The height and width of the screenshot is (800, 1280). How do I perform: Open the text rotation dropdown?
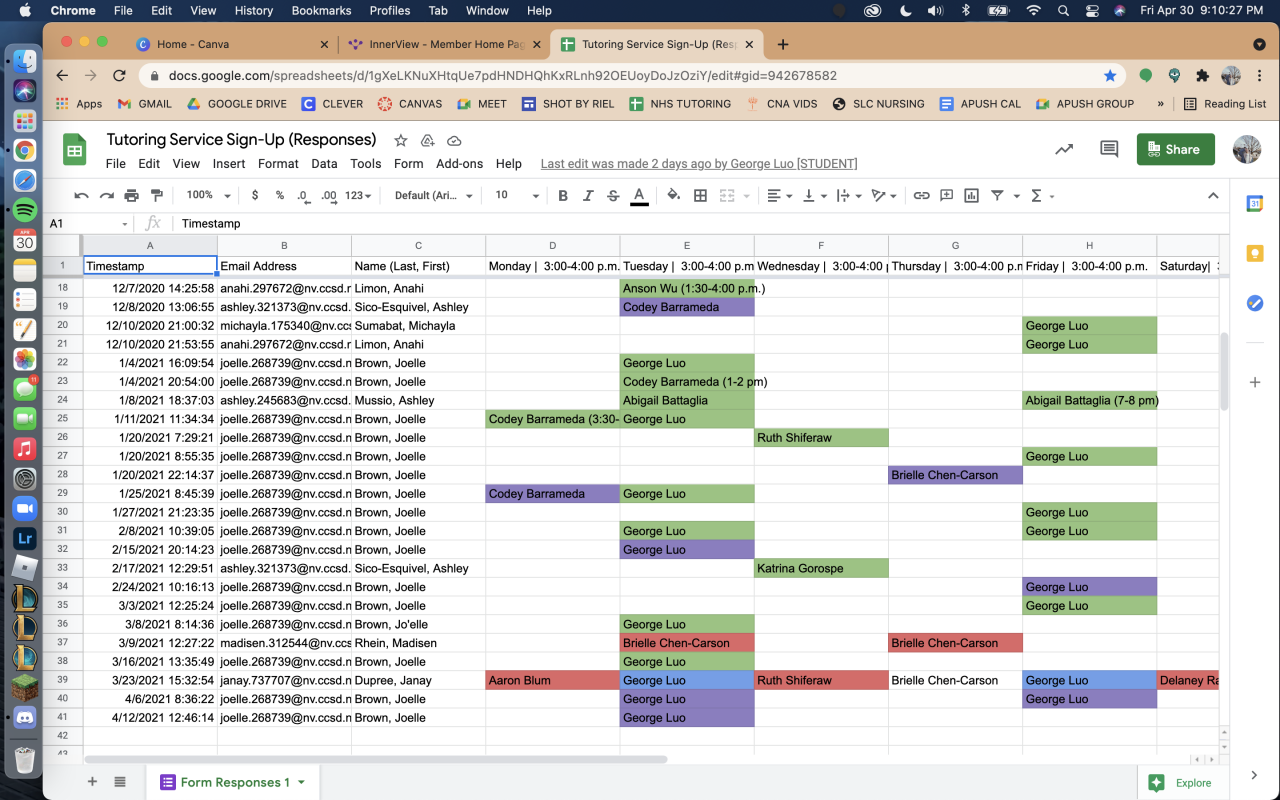click(x=883, y=195)
